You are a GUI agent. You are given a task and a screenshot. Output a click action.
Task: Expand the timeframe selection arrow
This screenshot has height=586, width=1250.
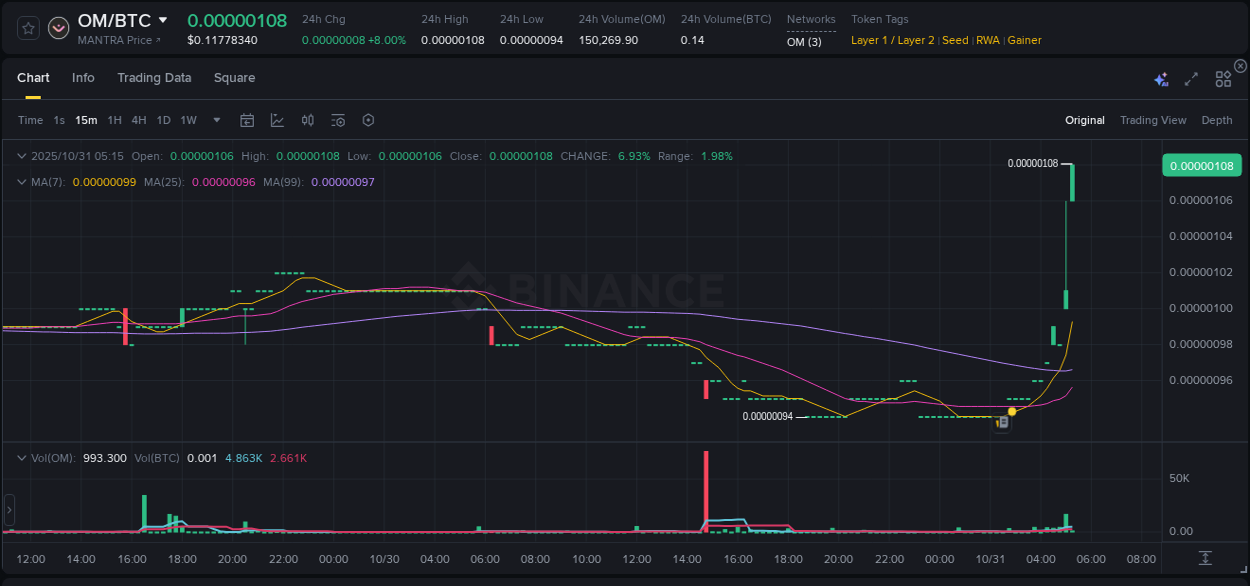pyautogui.click(x=215, y=120)
